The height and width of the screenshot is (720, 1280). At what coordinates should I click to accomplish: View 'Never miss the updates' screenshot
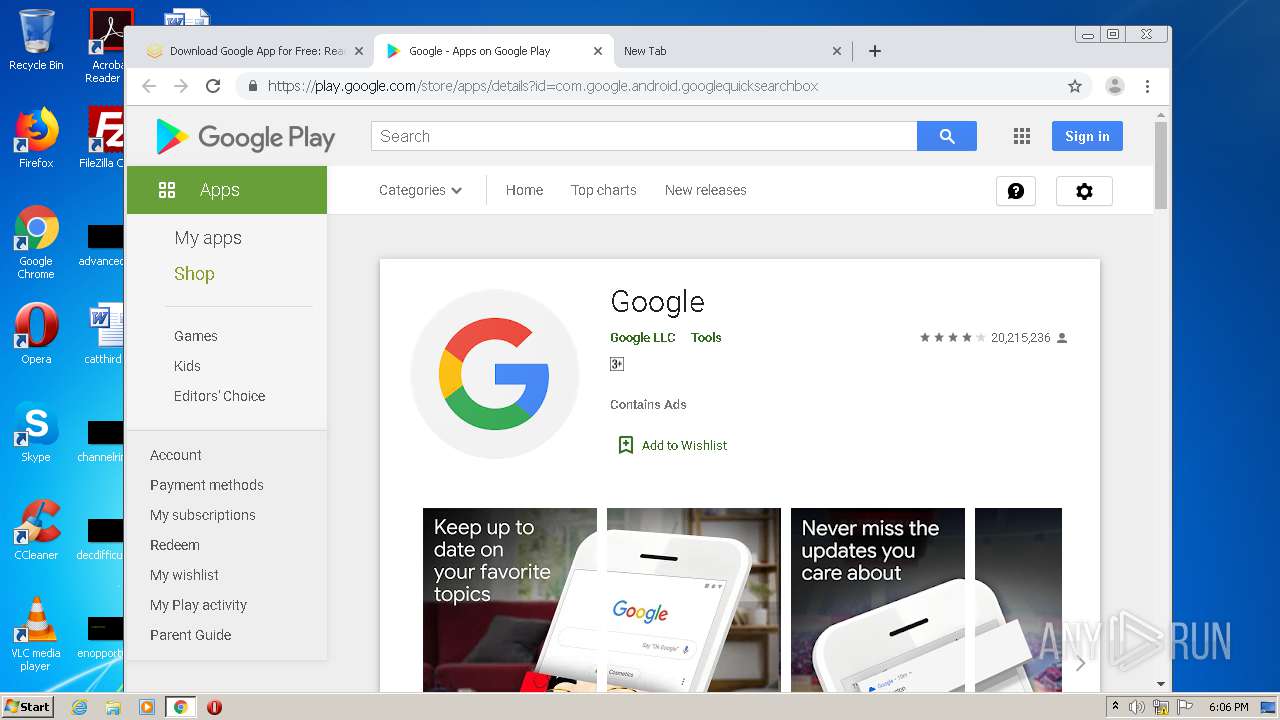pyautogui.click(x=878, y=600)
